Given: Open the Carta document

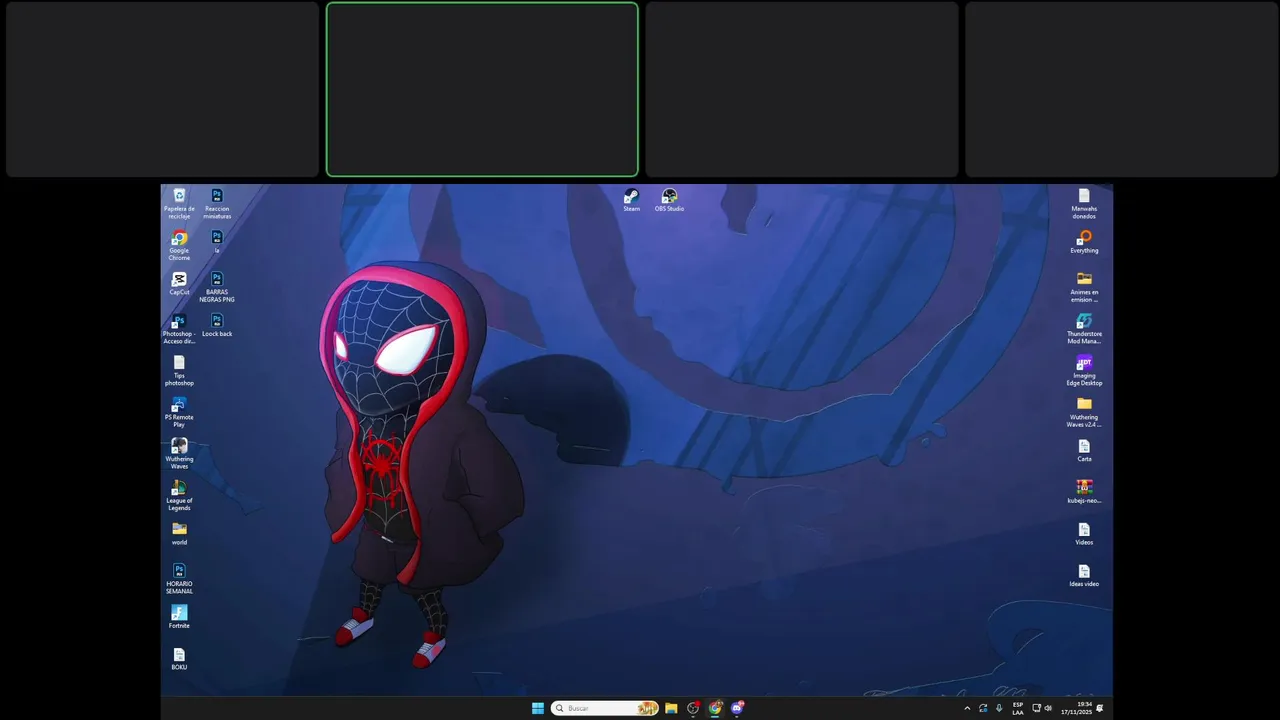Looking at the screenshot, I should (1084, 450).
